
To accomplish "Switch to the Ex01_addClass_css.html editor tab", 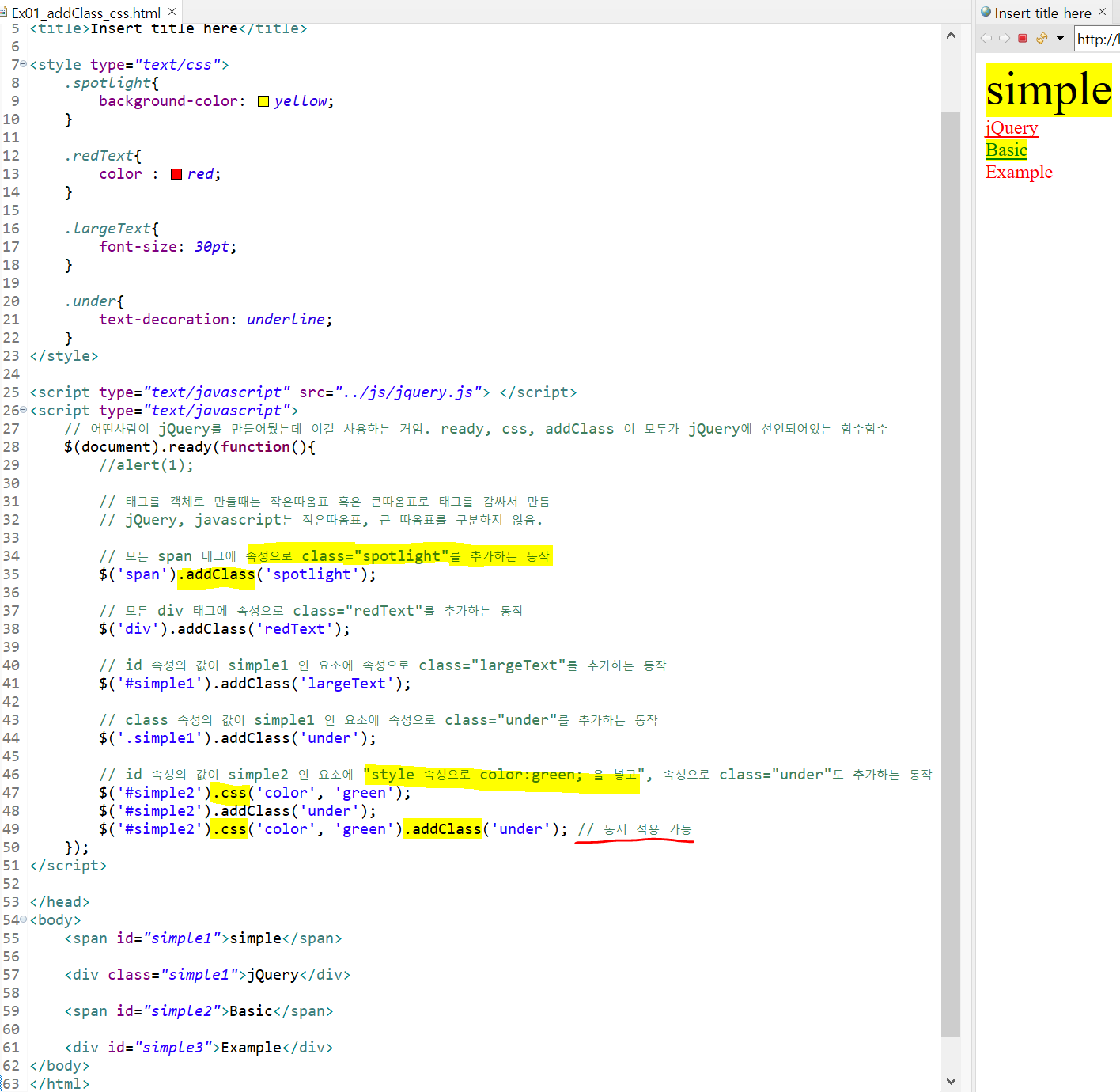I will tap(85, 13).
